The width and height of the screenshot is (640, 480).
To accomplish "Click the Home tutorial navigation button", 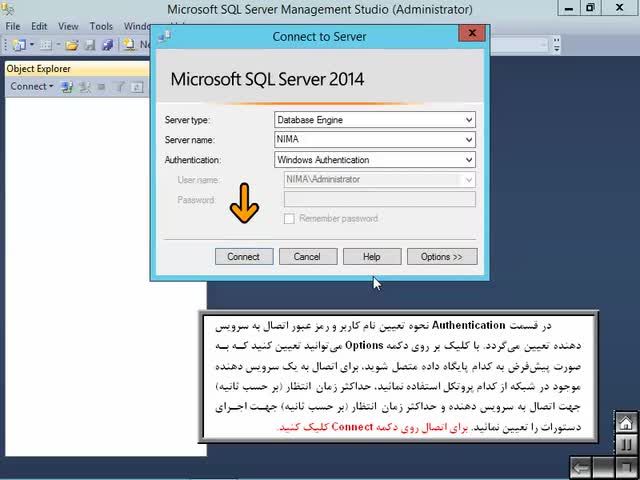I will pos(625,423).
